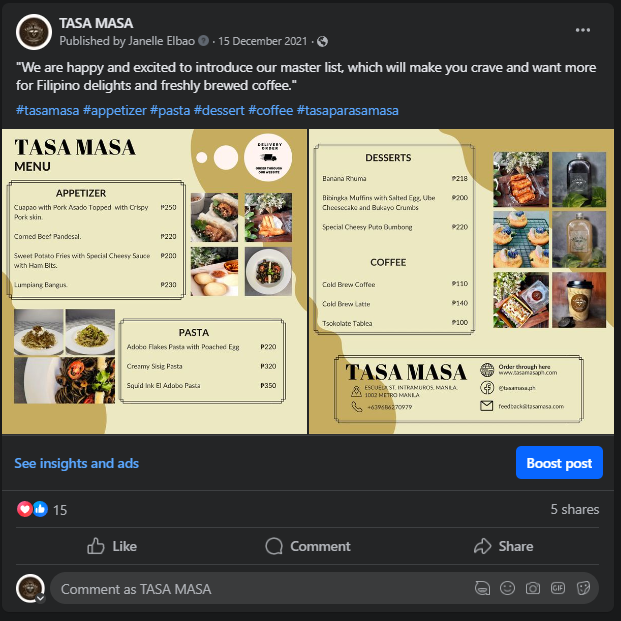Click the Boost post button

pyautogui.click(x=559, y=463)
